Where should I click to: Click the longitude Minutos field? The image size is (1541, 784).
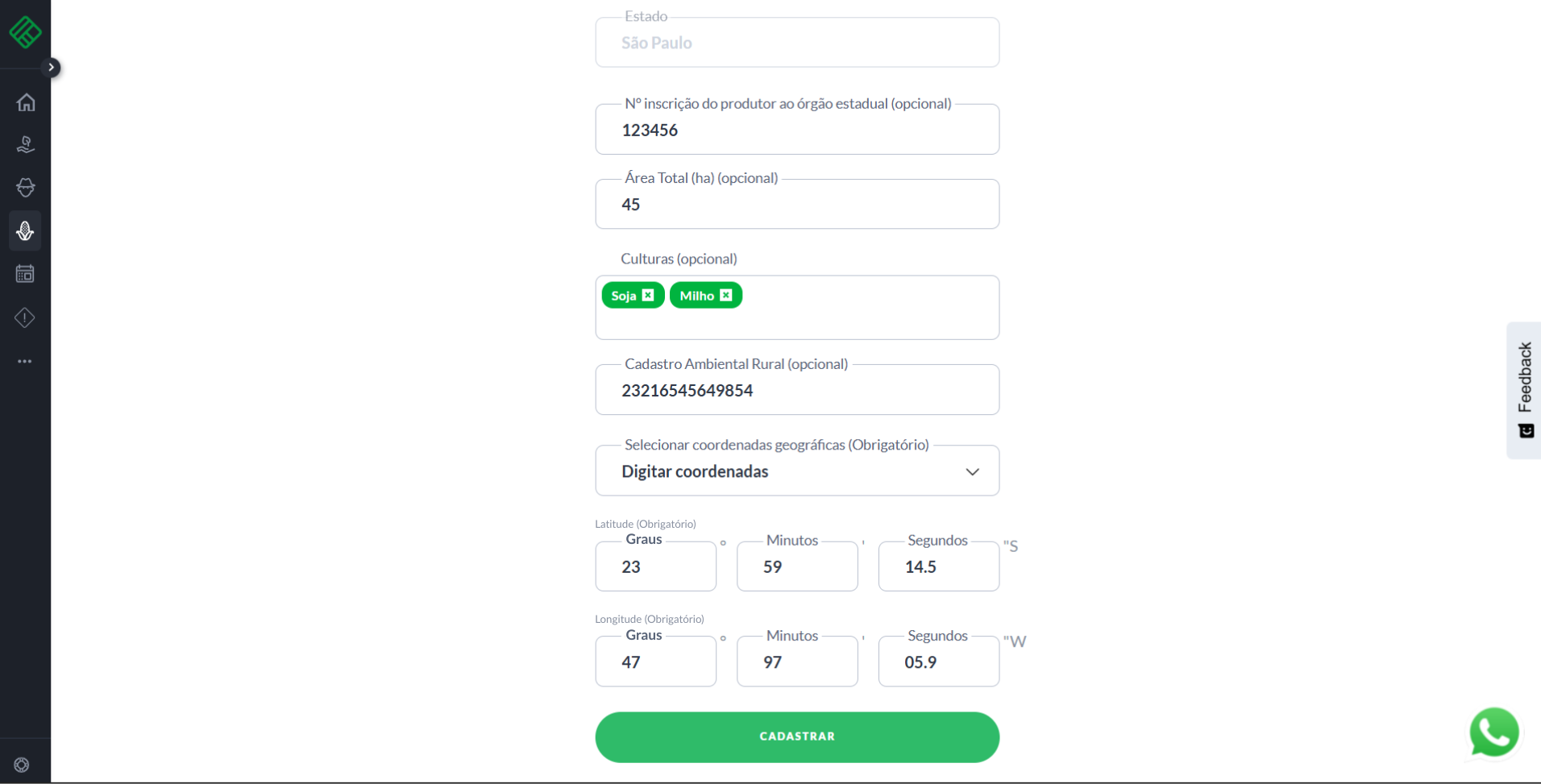(796, 662)
